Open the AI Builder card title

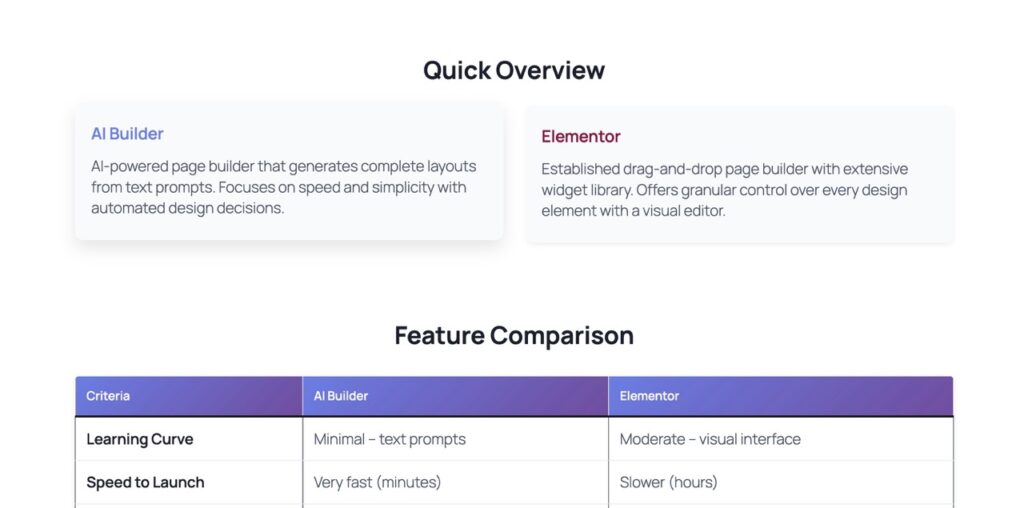(127, 134)
